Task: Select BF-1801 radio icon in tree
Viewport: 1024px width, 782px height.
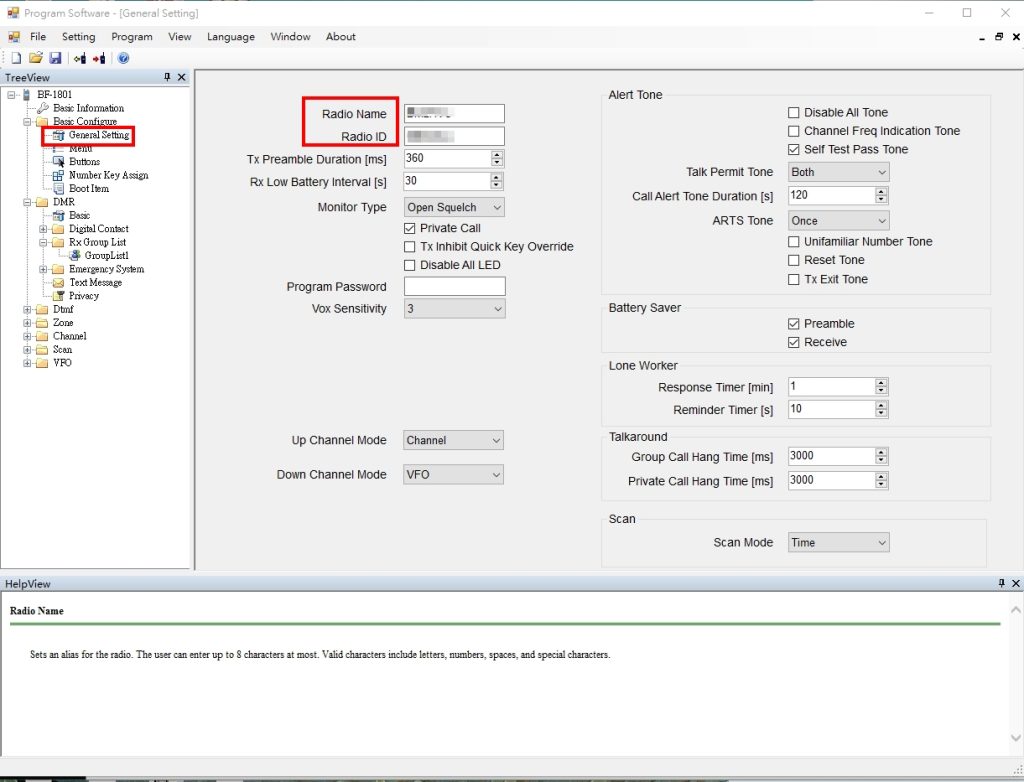Action: tap(27, 95)
